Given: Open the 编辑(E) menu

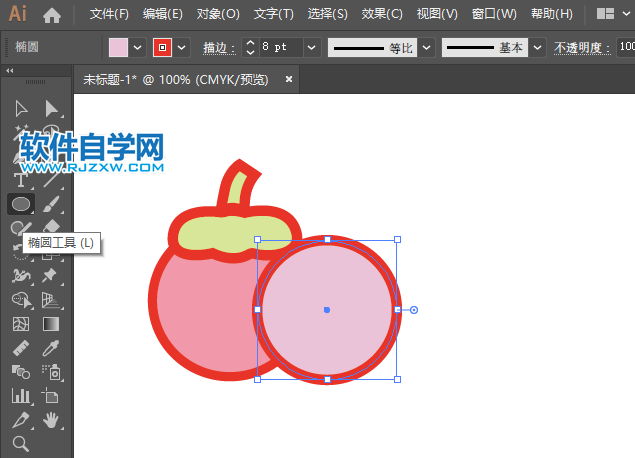Looking at the screenshot, I should 163,14.
